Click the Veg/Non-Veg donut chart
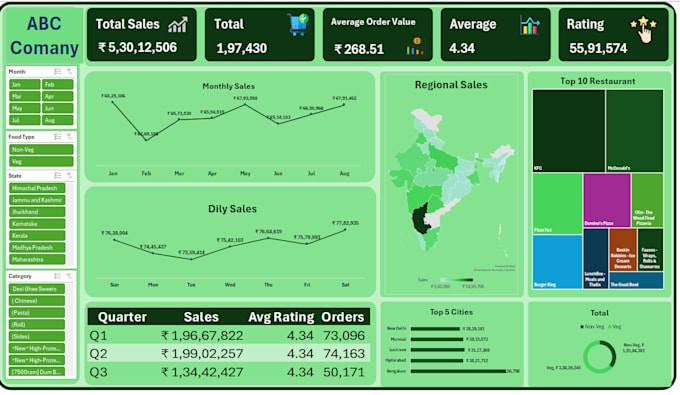 click(599, 356)
